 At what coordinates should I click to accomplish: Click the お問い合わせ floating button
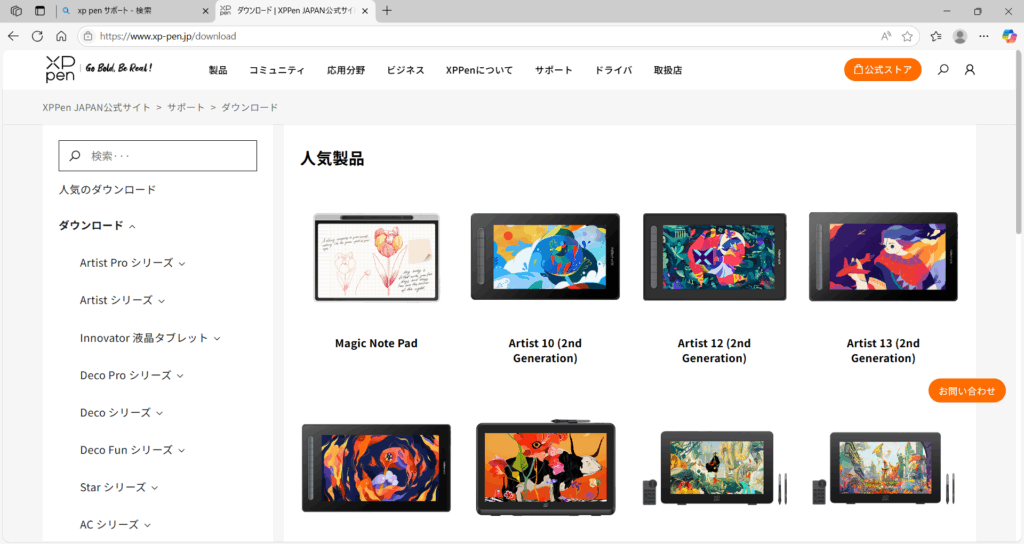pyautogui.click(x=967, y=391)
